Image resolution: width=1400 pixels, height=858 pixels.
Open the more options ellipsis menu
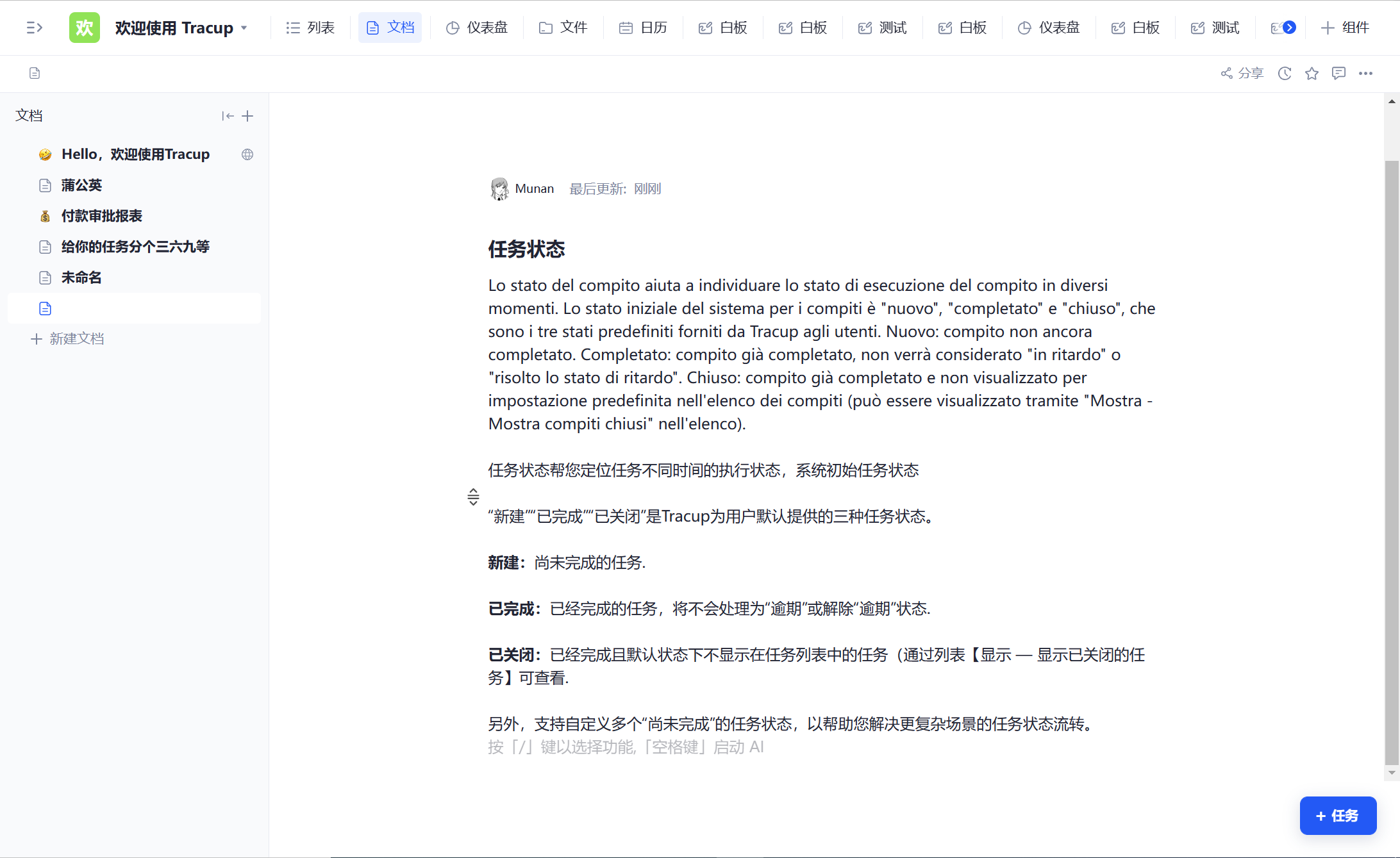pyautogui.click(x=1365, y=73)
